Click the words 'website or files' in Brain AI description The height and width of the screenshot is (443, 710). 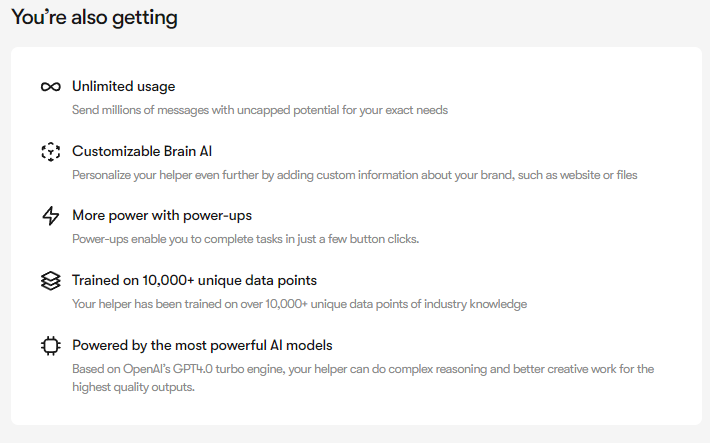point(598,175)
